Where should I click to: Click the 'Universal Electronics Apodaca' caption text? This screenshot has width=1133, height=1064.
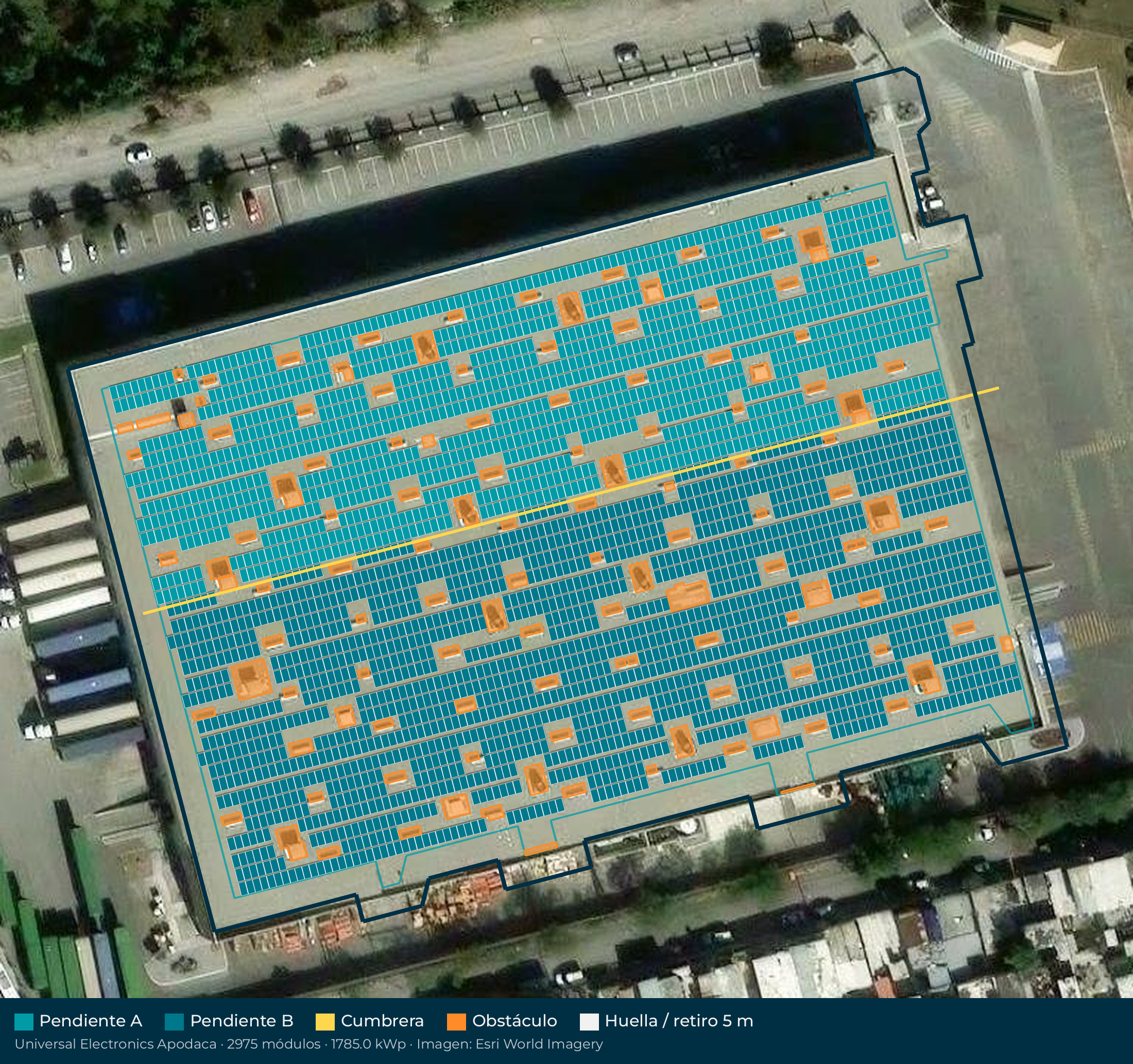pyautogui.click(x=116, y=1044)
